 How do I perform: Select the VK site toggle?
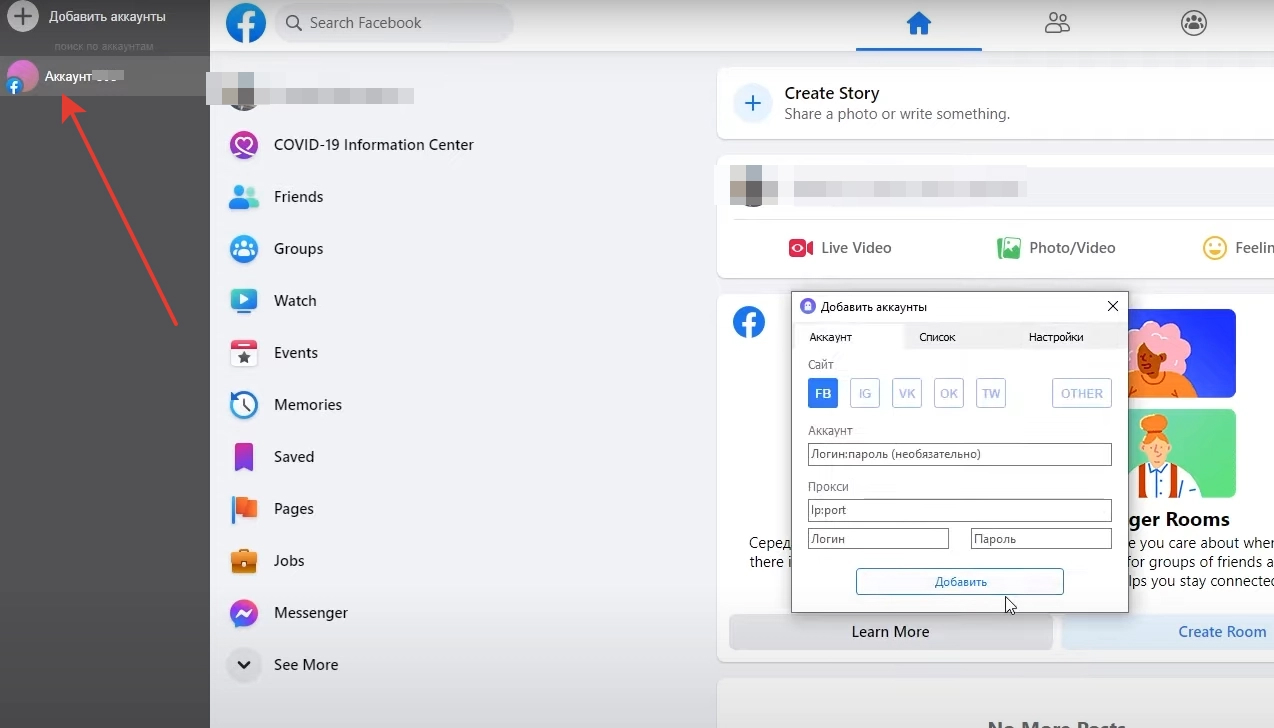coord(907,393)
